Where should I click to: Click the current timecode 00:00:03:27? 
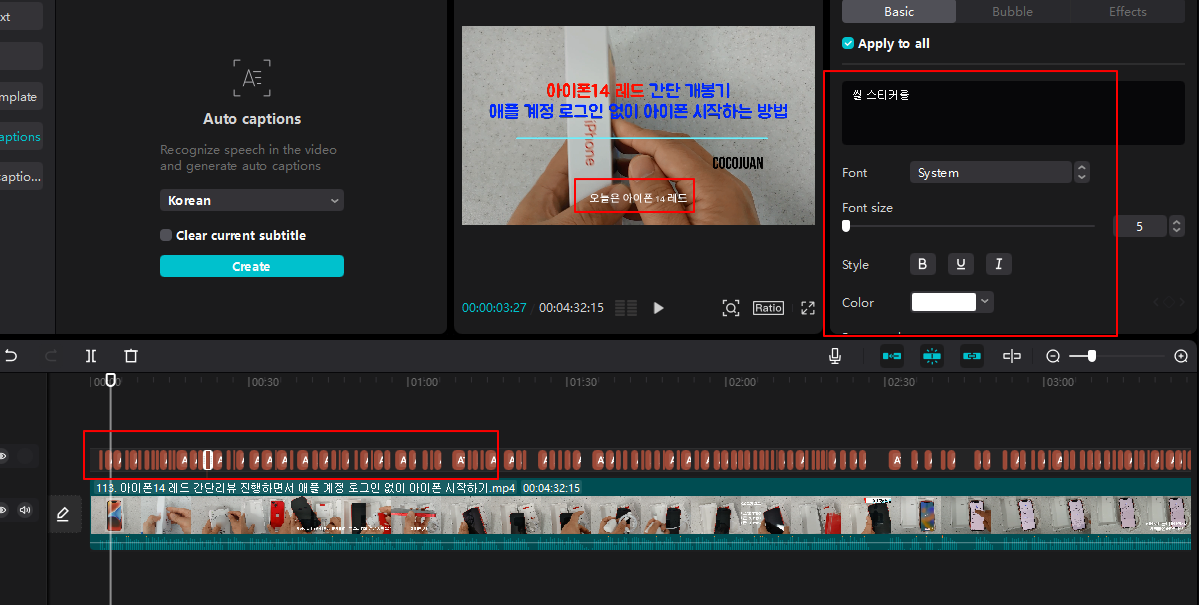click(x=494, y=307)
